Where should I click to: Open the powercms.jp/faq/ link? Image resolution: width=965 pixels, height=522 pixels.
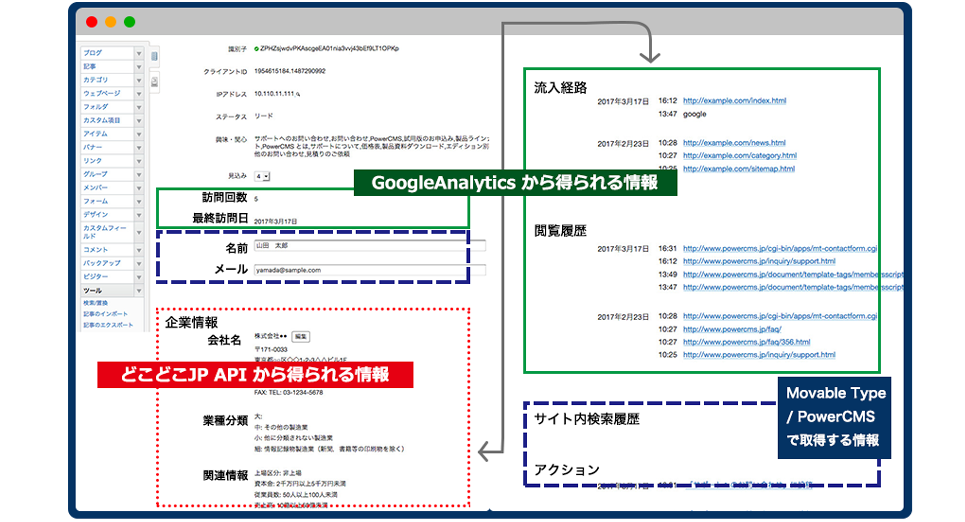[x=732, y=329]
